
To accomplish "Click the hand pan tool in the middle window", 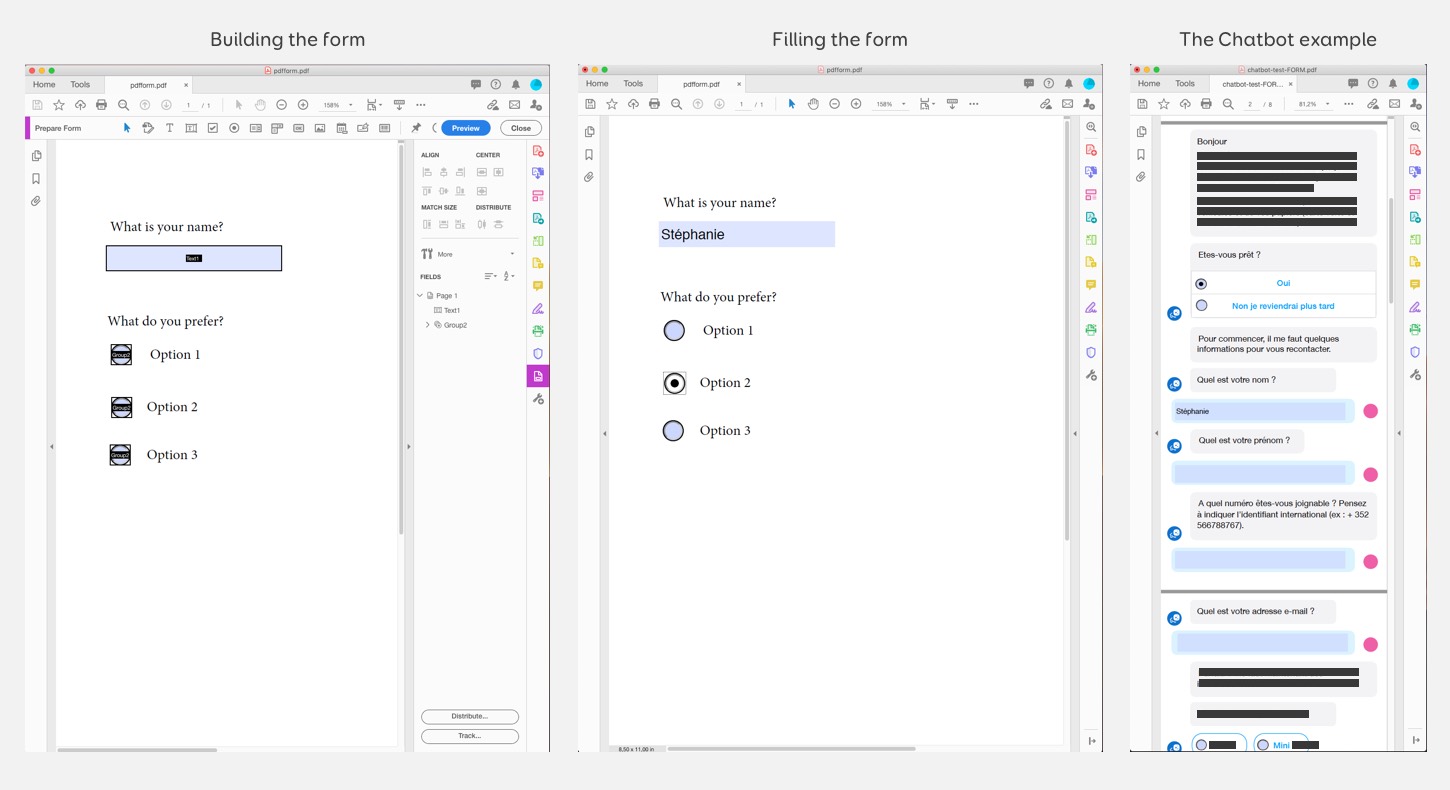I will click(x=813, y=104).
